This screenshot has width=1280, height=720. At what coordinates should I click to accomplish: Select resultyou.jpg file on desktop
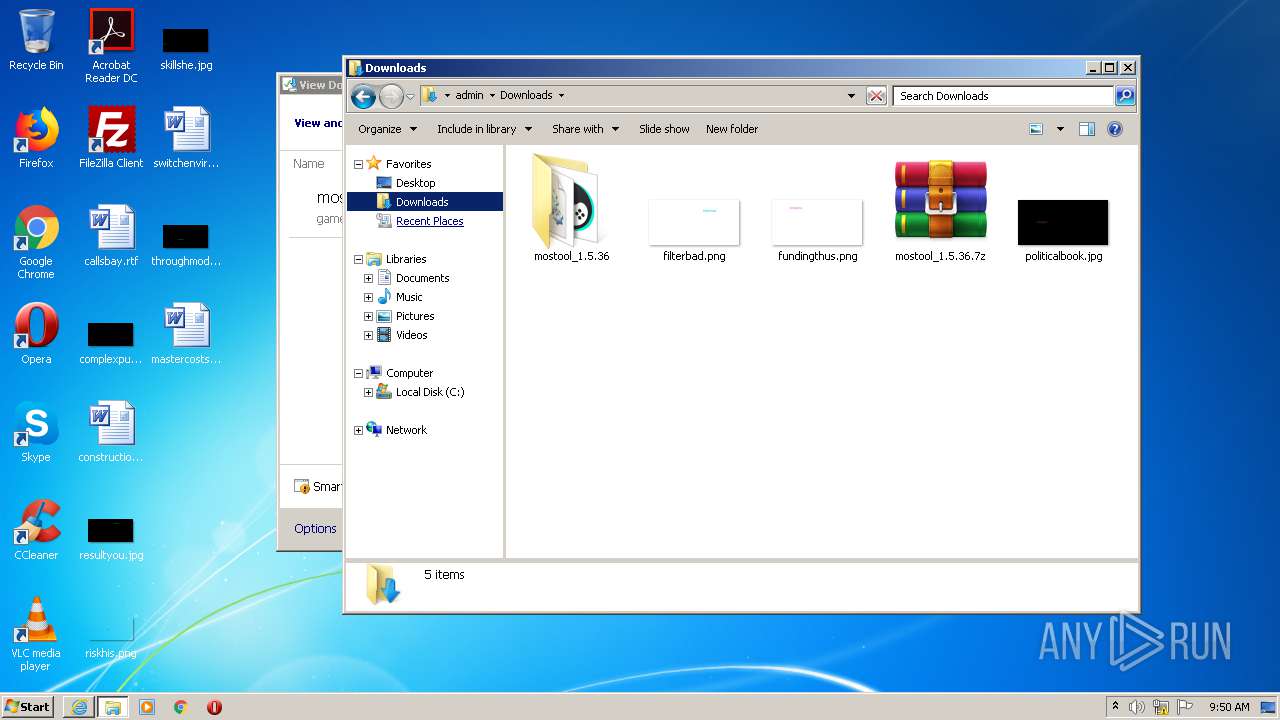pos(111,538)
